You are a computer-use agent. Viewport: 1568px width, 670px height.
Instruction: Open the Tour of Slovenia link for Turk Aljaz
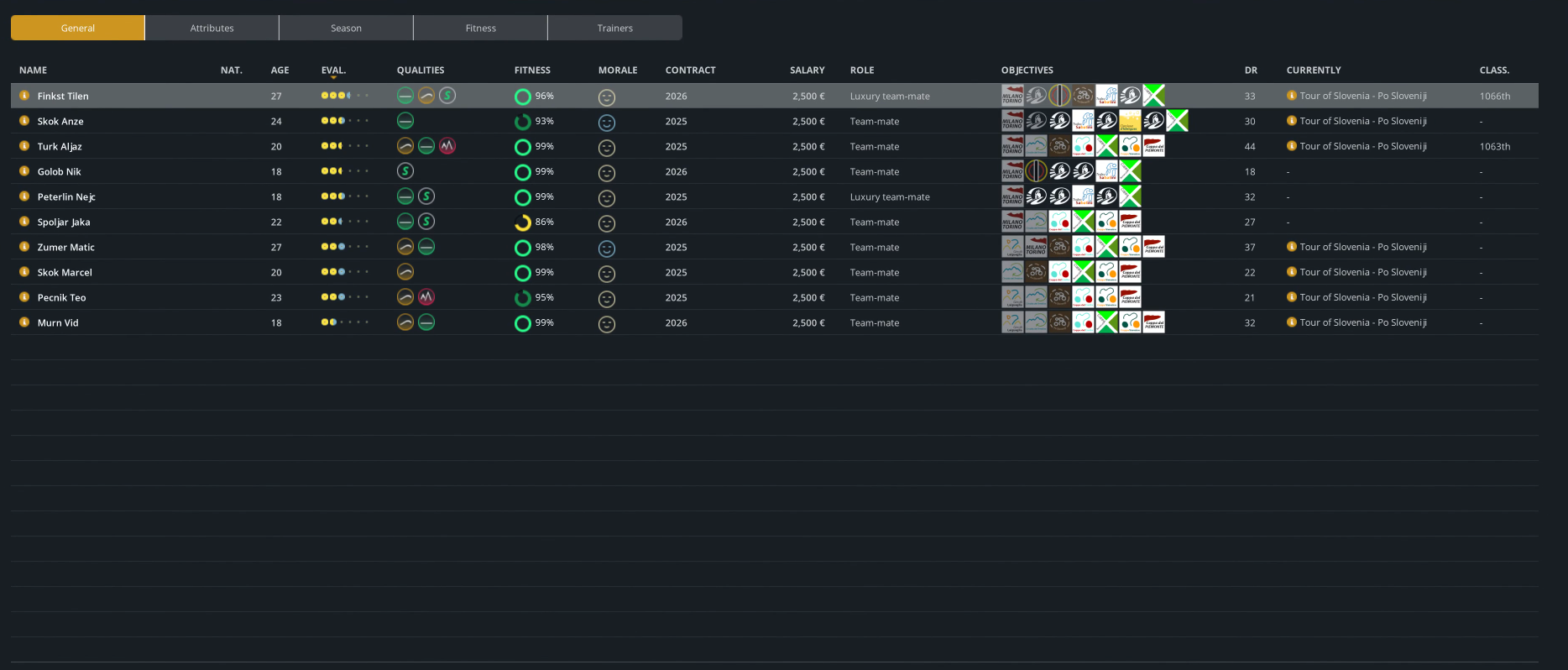1362,146
